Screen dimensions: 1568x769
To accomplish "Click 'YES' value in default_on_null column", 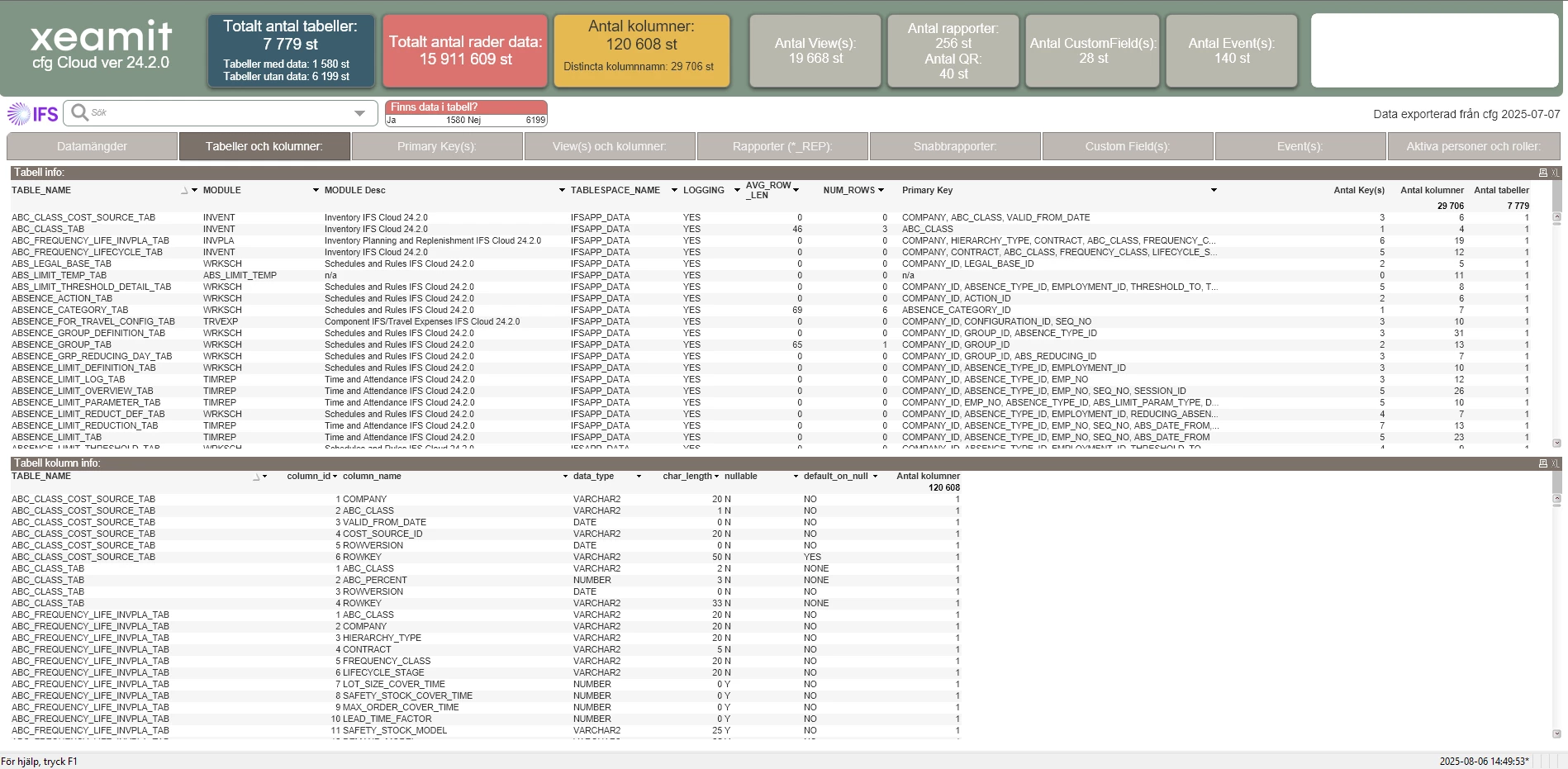I will tap(812, 557).
